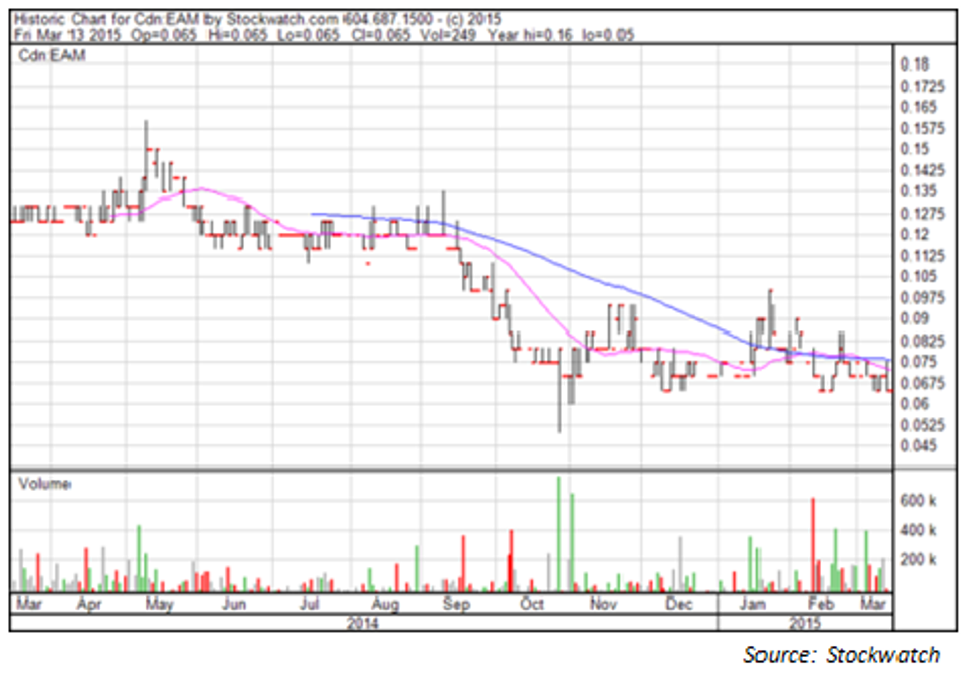
Task: Click the Dec month label on axis
Action: click(679, 605)
